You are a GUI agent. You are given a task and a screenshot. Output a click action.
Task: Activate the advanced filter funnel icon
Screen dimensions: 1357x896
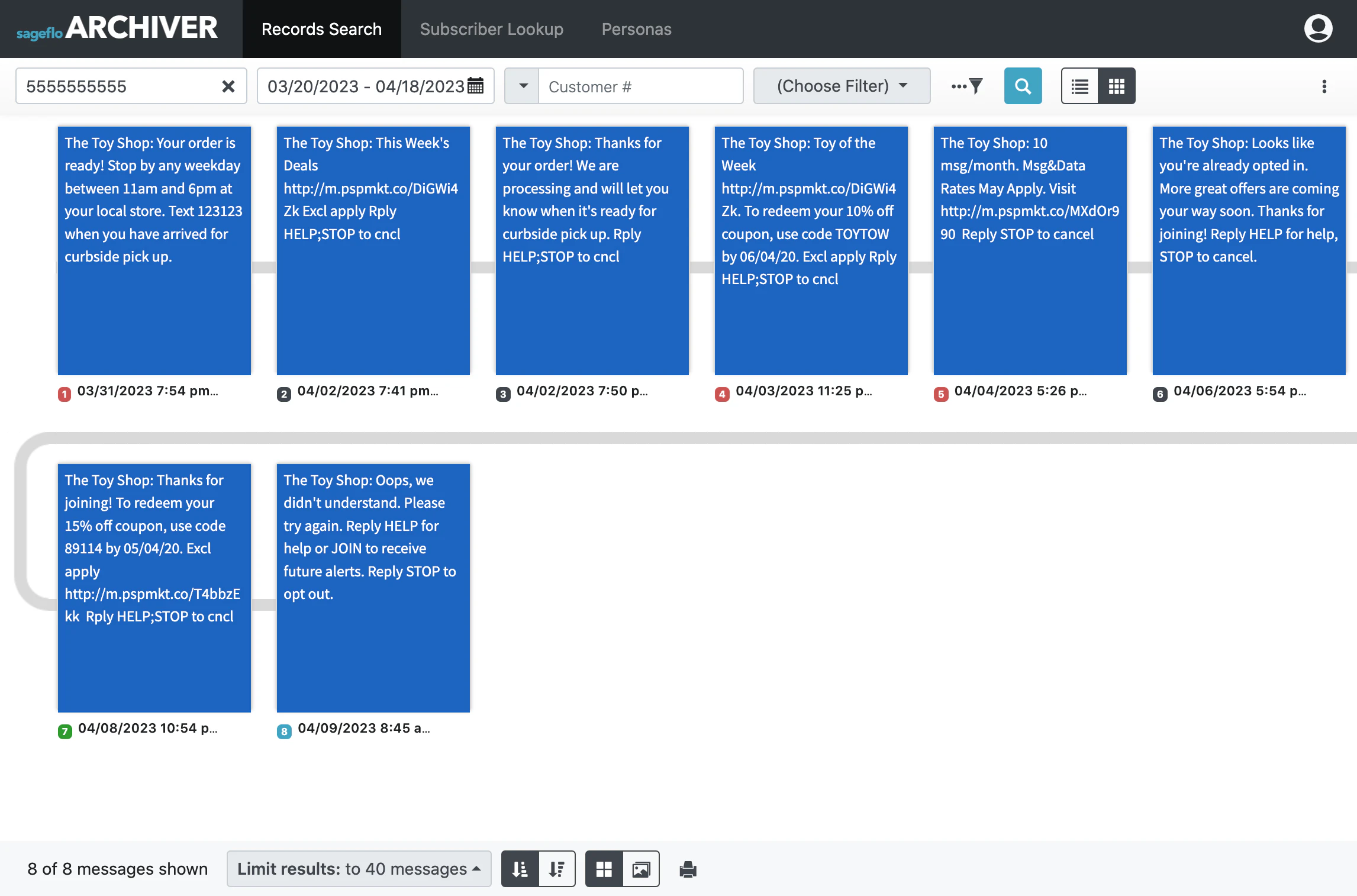[974, 86]
